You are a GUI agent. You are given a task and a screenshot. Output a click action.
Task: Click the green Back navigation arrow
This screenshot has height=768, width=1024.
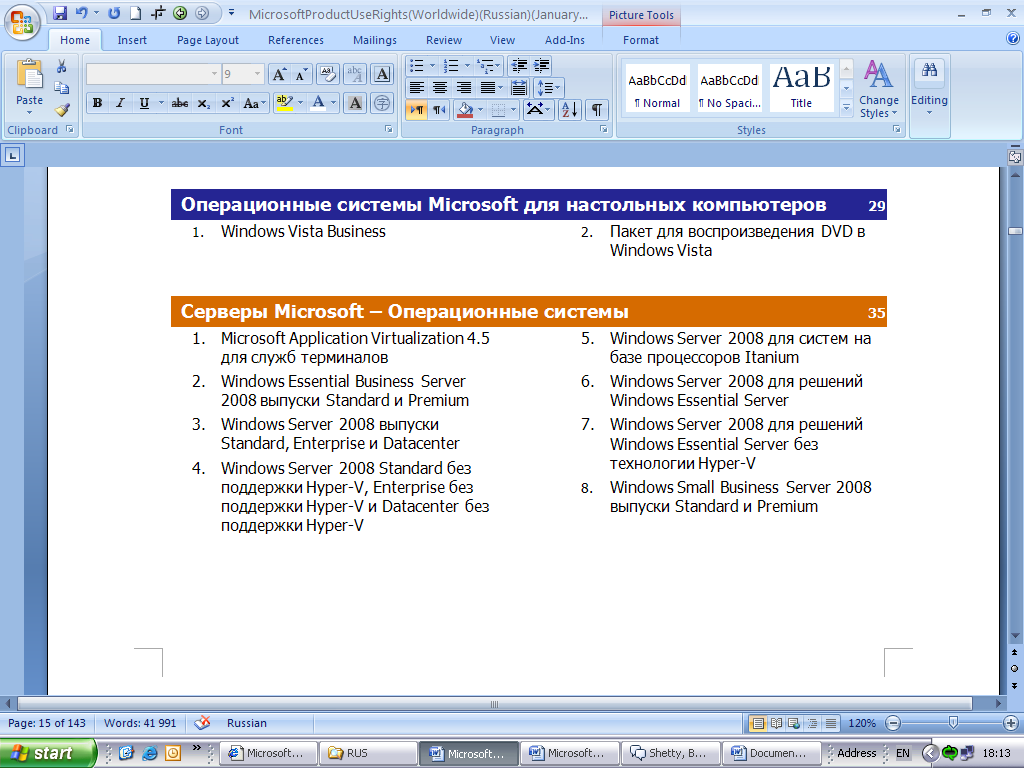coord(180,13)
